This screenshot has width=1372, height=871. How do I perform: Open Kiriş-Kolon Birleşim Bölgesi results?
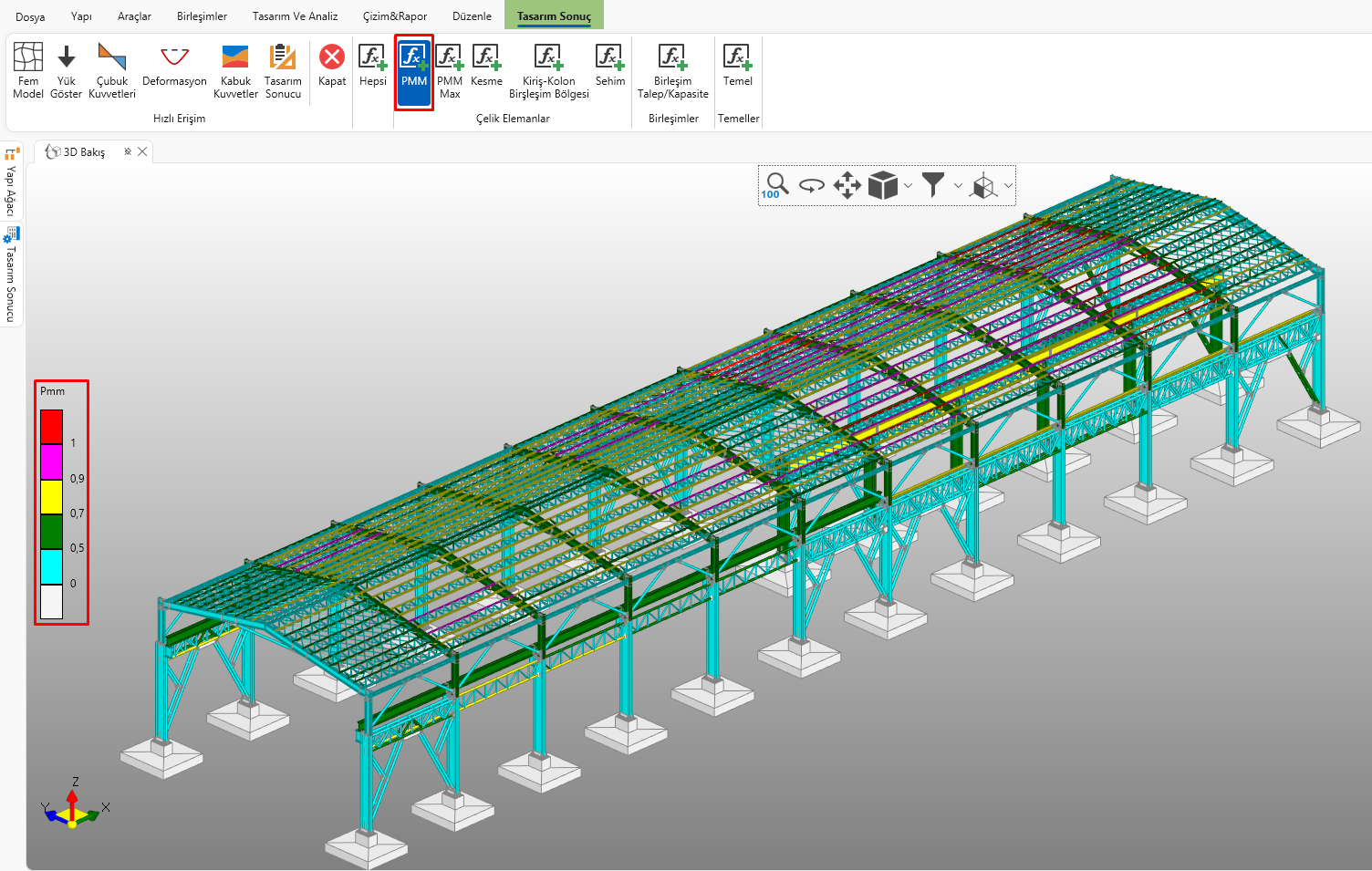tap(549, 71)
